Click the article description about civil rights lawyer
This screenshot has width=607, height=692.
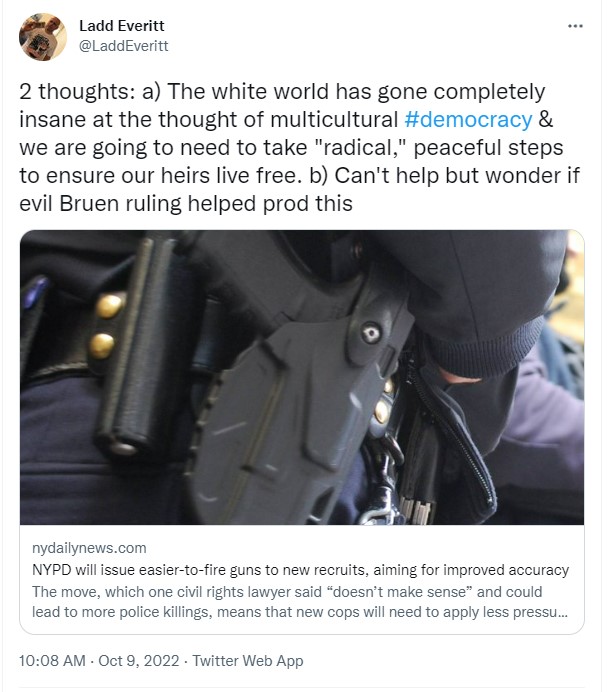click(x=300, y=602)
